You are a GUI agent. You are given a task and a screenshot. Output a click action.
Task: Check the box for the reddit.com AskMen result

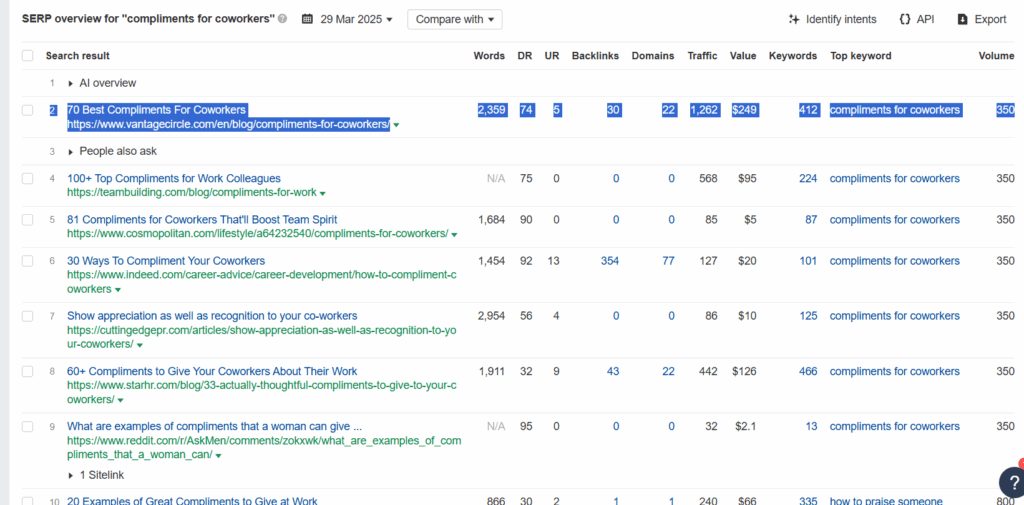click(27, 427)
